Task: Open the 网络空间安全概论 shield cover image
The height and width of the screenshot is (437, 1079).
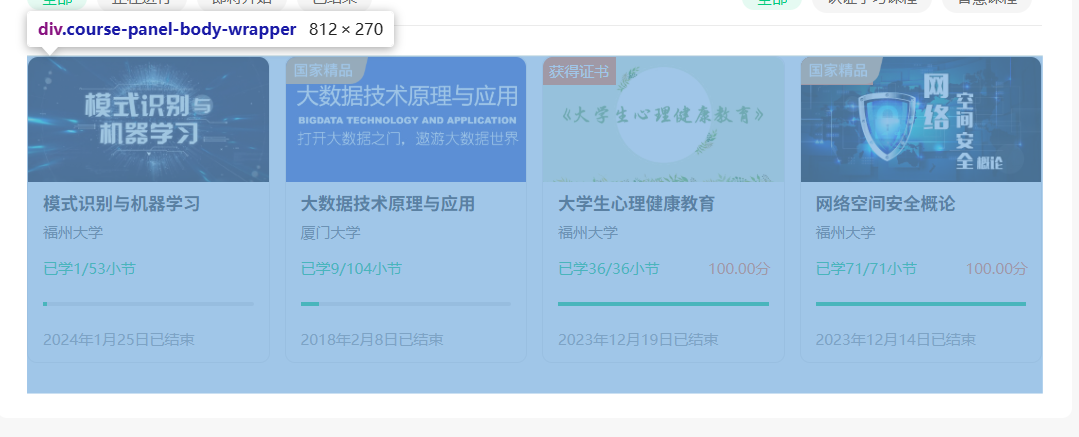Action: pos(921,119)
